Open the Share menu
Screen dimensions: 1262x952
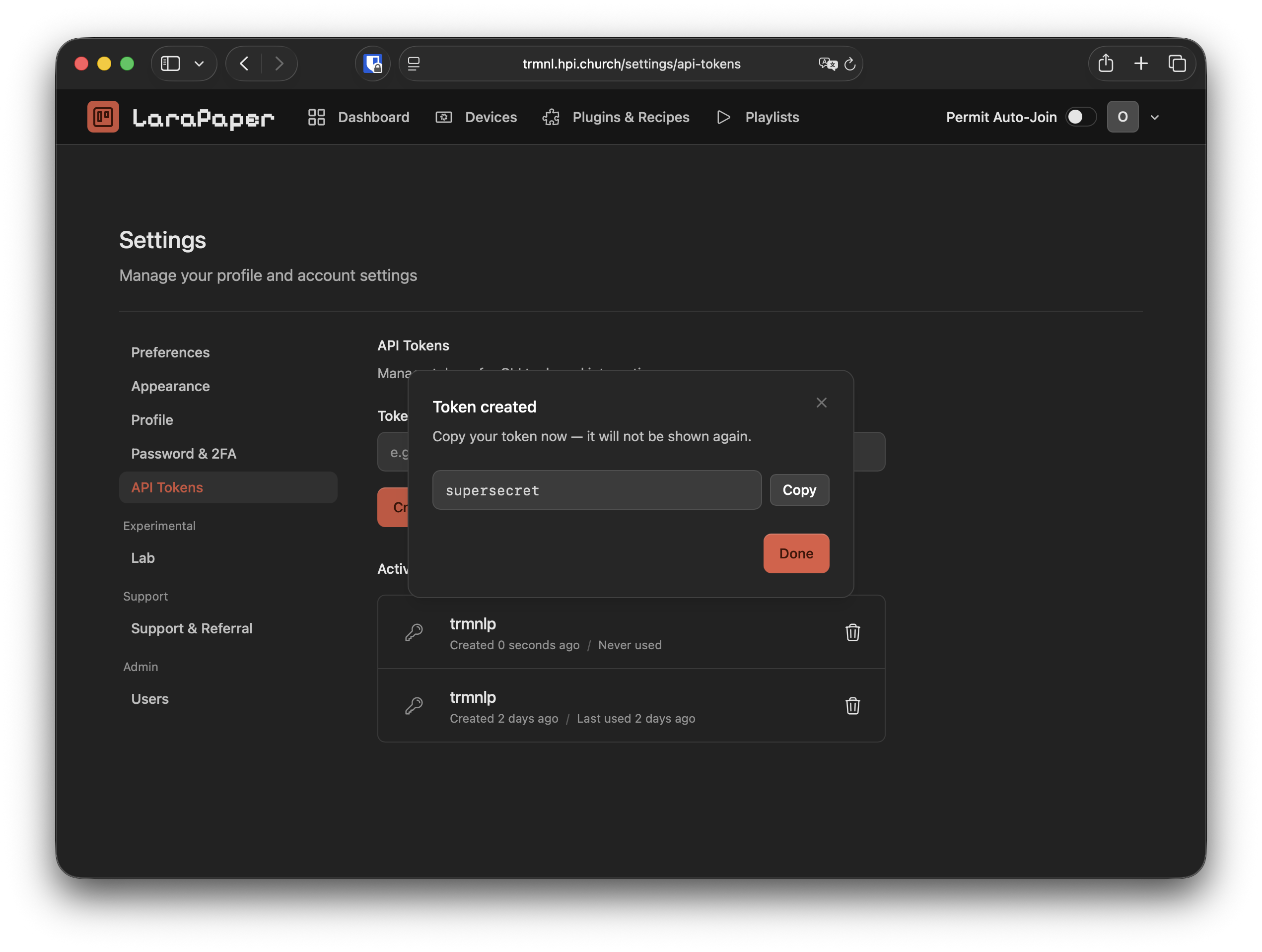coord(1106,63)
